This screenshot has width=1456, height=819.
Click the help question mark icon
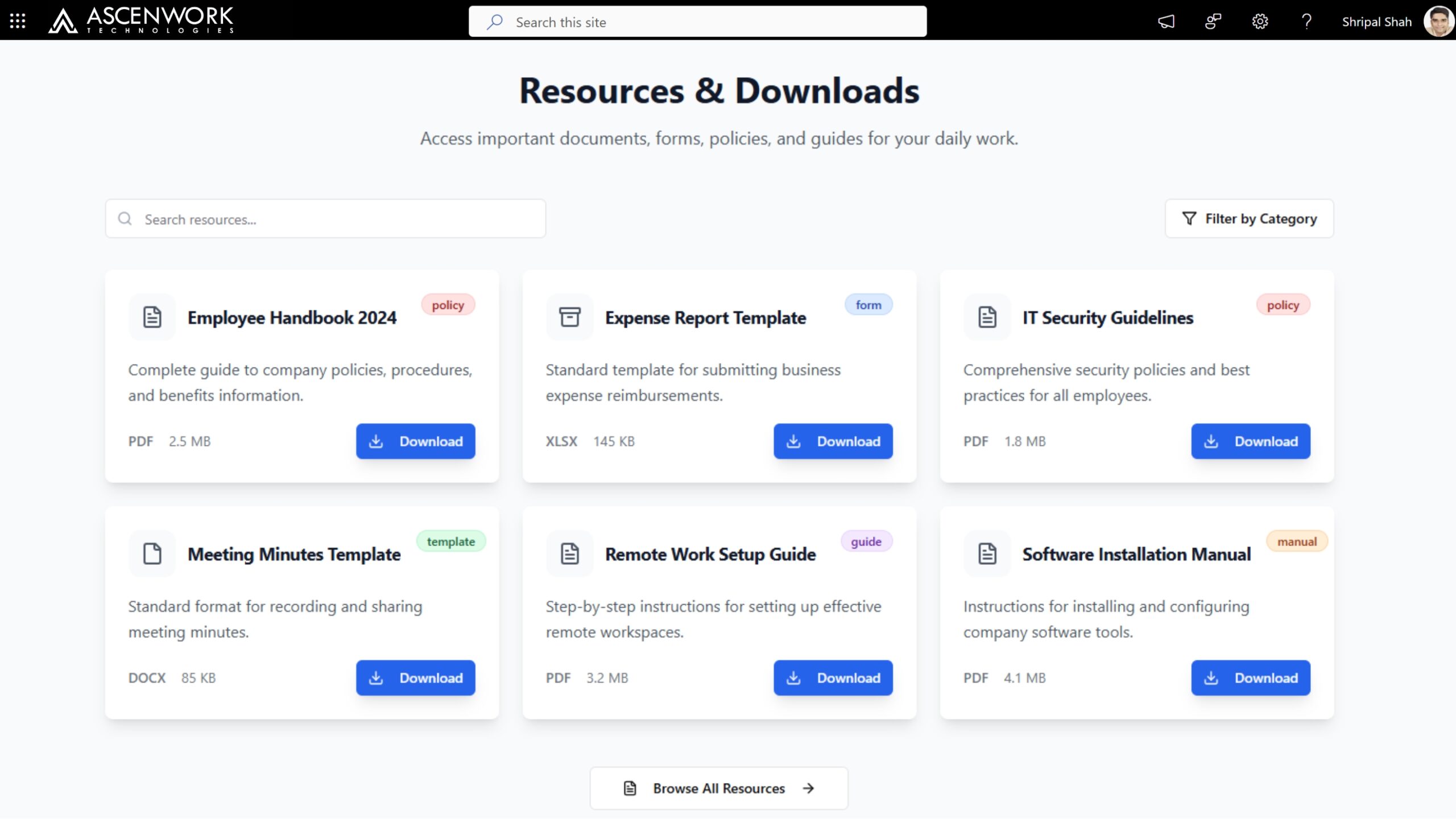click(1306, 22)
